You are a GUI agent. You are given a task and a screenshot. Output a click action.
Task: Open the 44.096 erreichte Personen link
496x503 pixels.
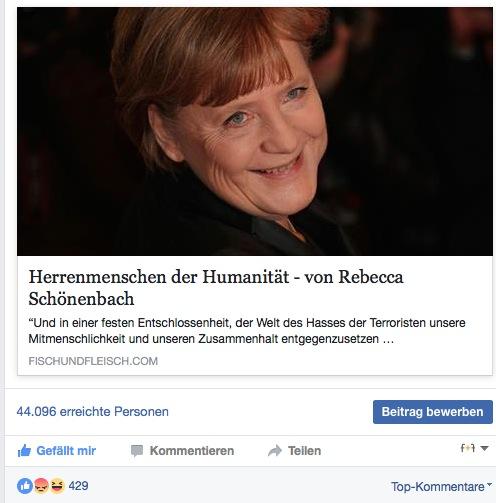point(93,412)
